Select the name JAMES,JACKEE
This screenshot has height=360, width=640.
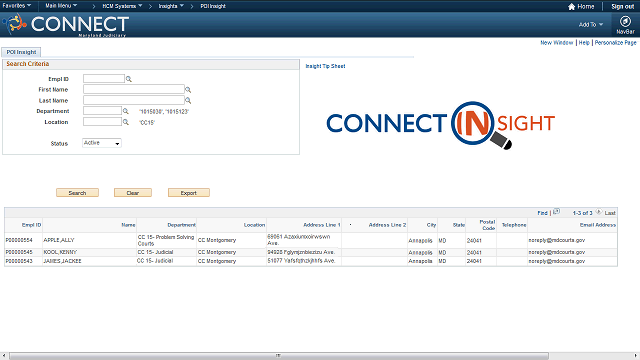coord(62,261)
